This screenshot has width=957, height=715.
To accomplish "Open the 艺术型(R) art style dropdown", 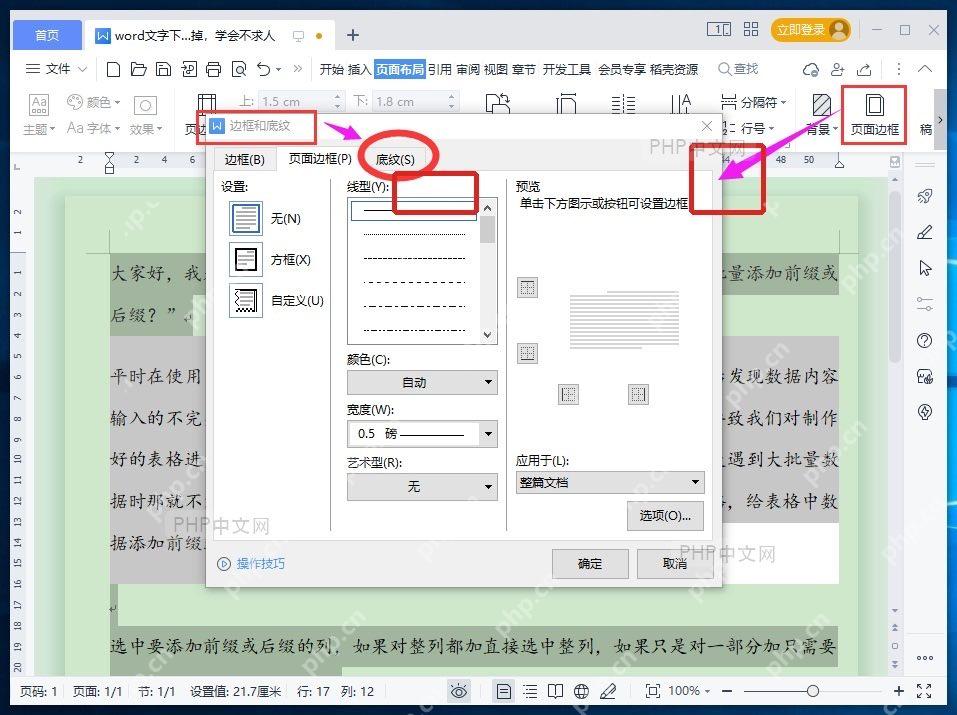I will [x=422, y=487].
